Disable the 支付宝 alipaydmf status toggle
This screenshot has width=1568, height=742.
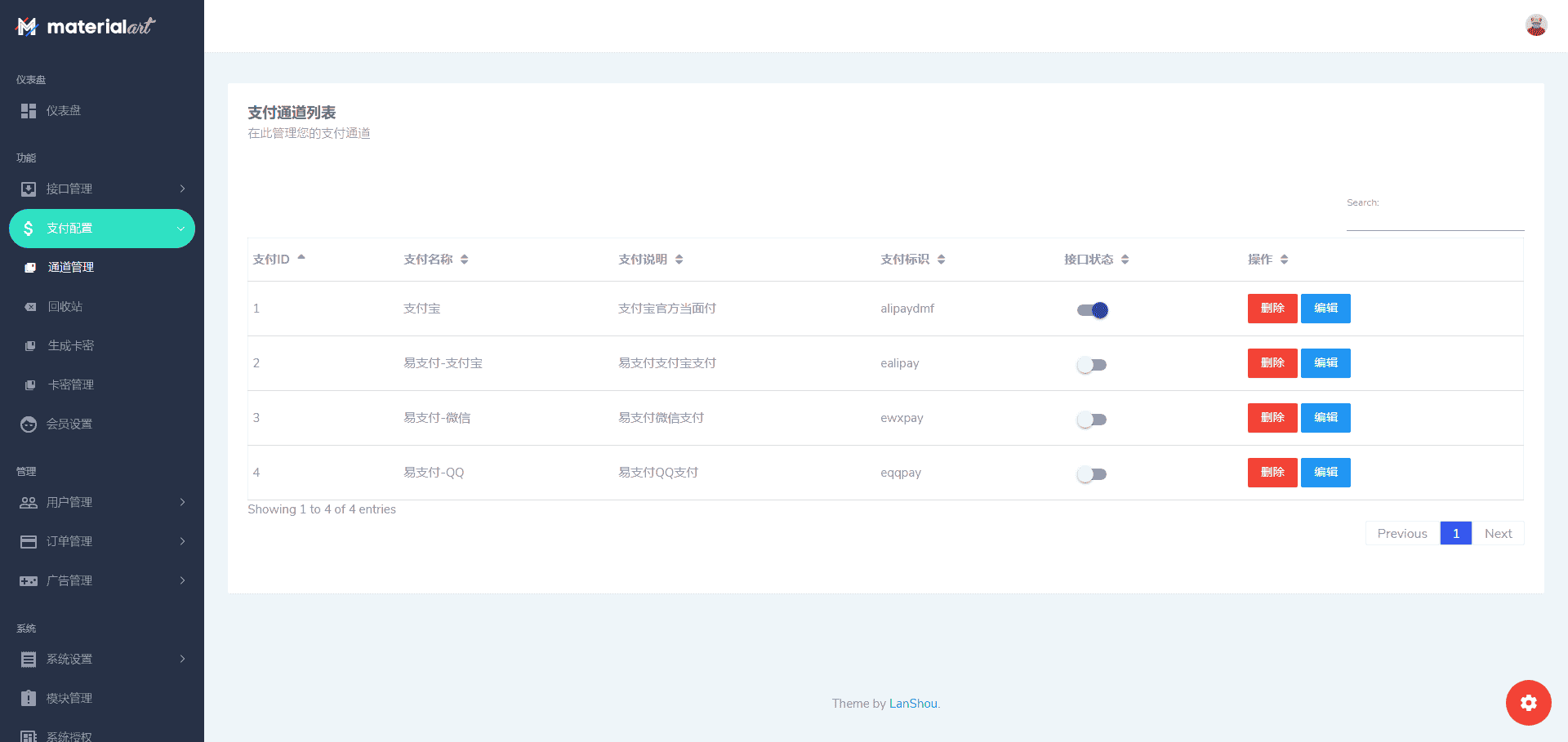coord(1092,310)
